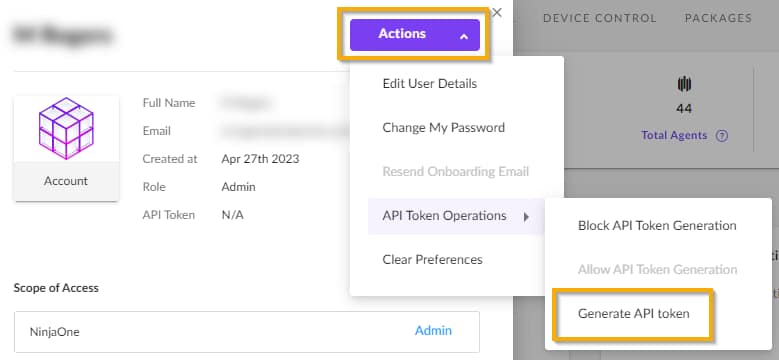Click the Admin link in NinjaOne row
Image resolution: width=779 pixels, height=360 pixels.
(x=433, y=331)
